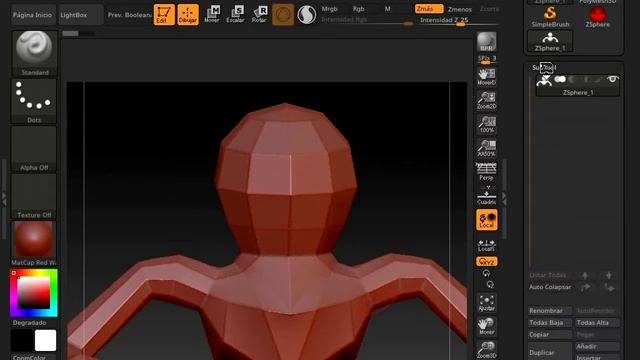
Task: Set document zoom to 100%
Action: point(487,124)
